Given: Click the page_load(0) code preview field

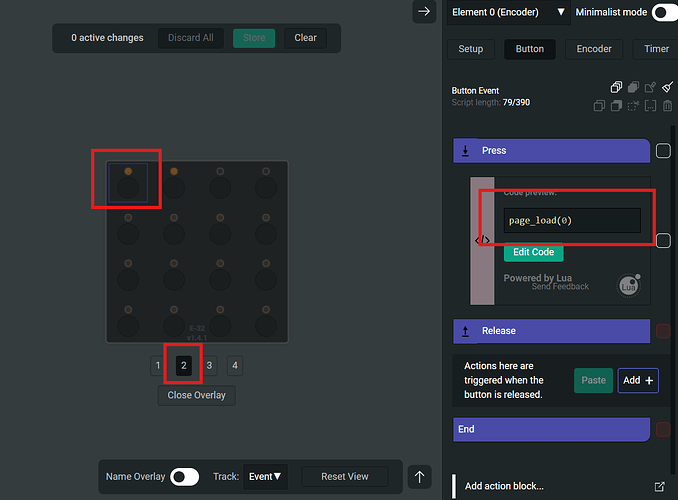Looking at the screenshot, I should (x=572, y=220).
